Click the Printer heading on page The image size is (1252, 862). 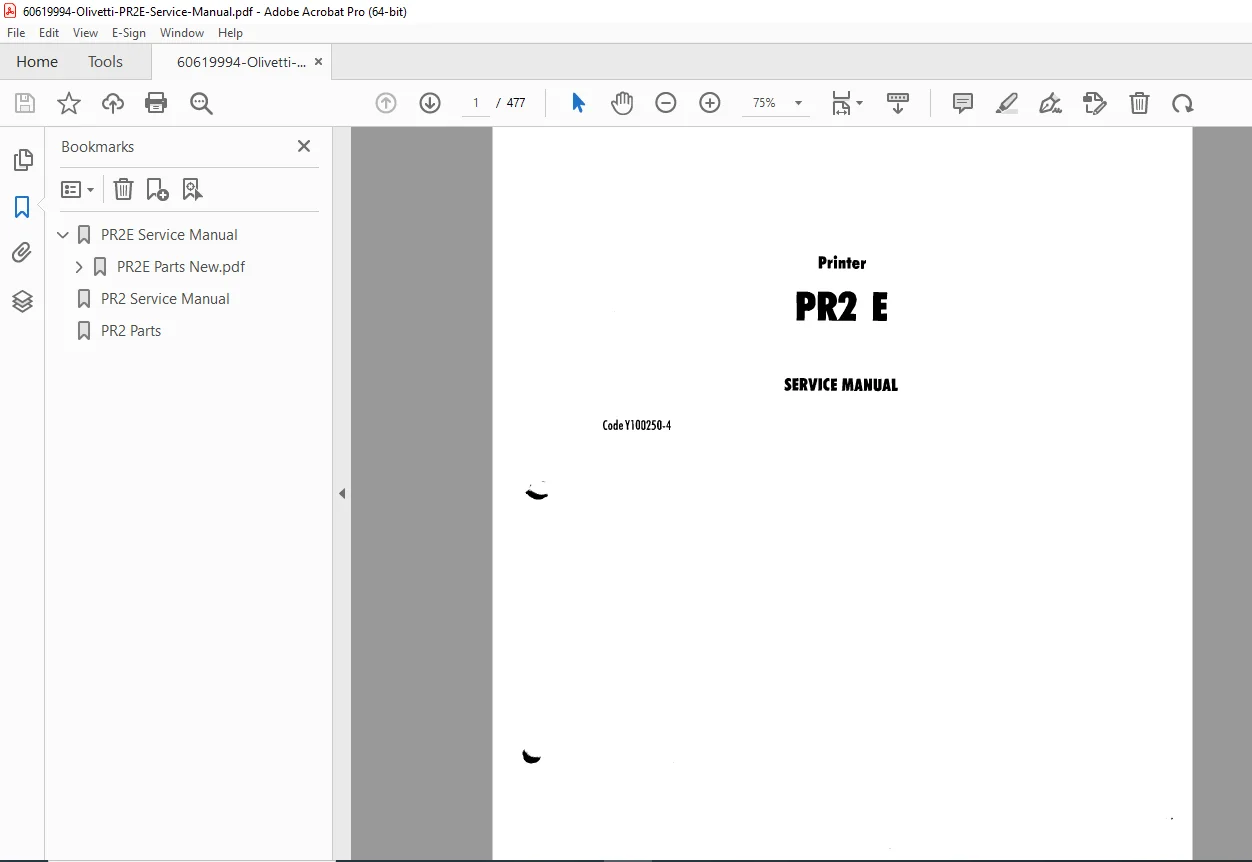point(842,263)
